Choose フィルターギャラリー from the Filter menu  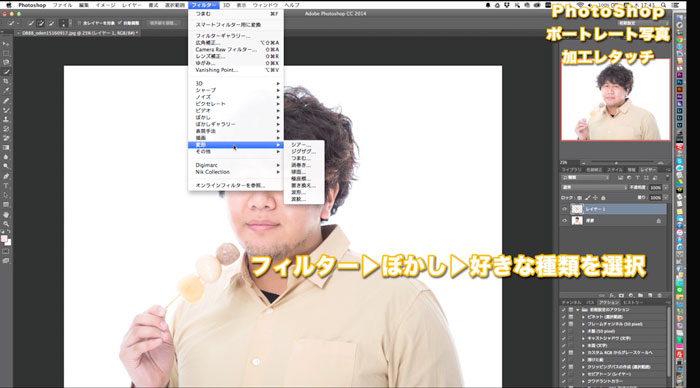pyautogui.click(x=236, y=36)
